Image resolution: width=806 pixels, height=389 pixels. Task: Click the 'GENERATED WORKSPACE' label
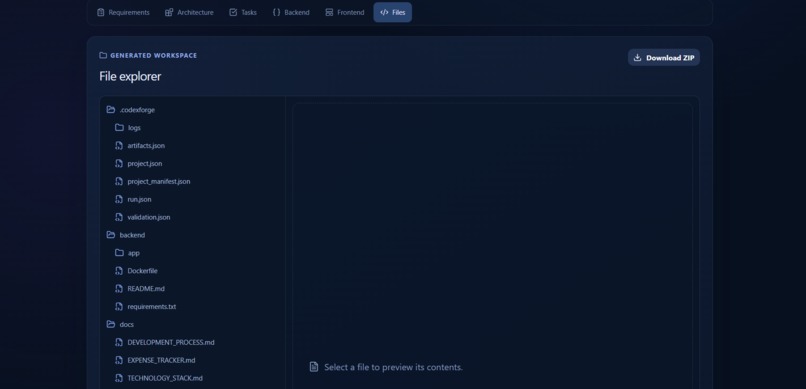[153, 55]
